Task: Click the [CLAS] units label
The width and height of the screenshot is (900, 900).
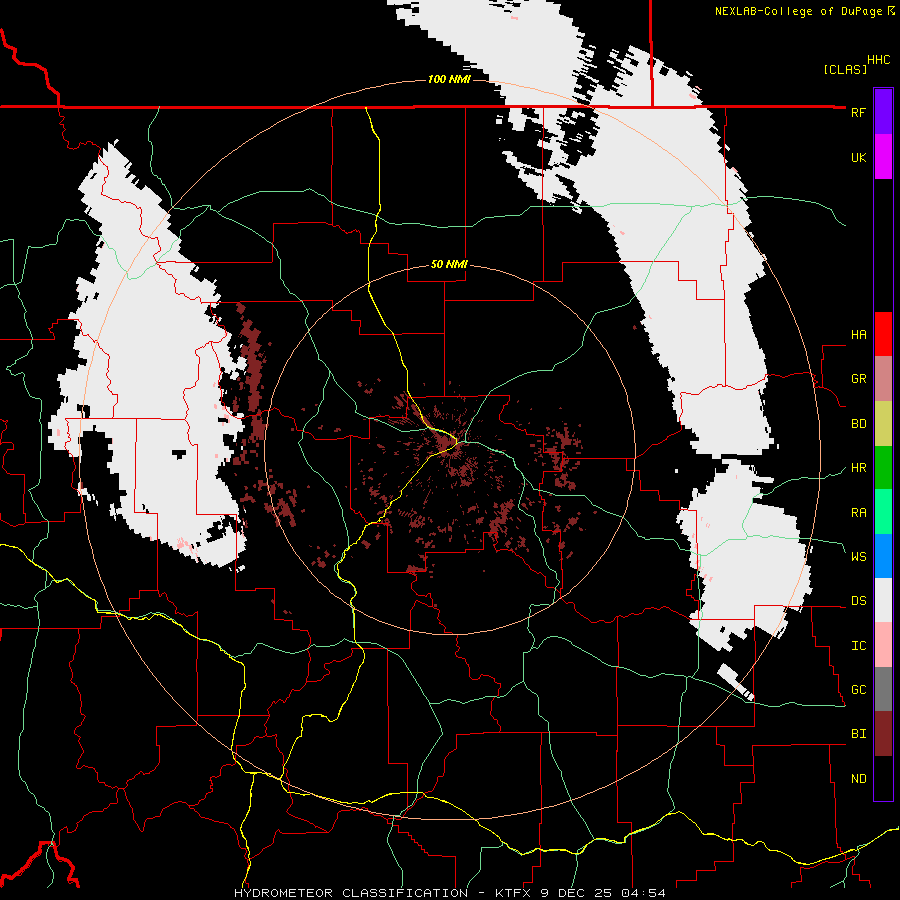Action: (845, 69)
